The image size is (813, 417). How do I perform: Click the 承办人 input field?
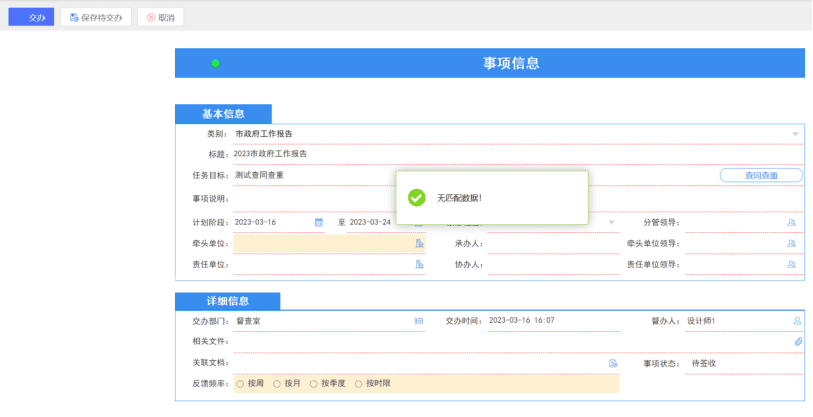point(553,243)
